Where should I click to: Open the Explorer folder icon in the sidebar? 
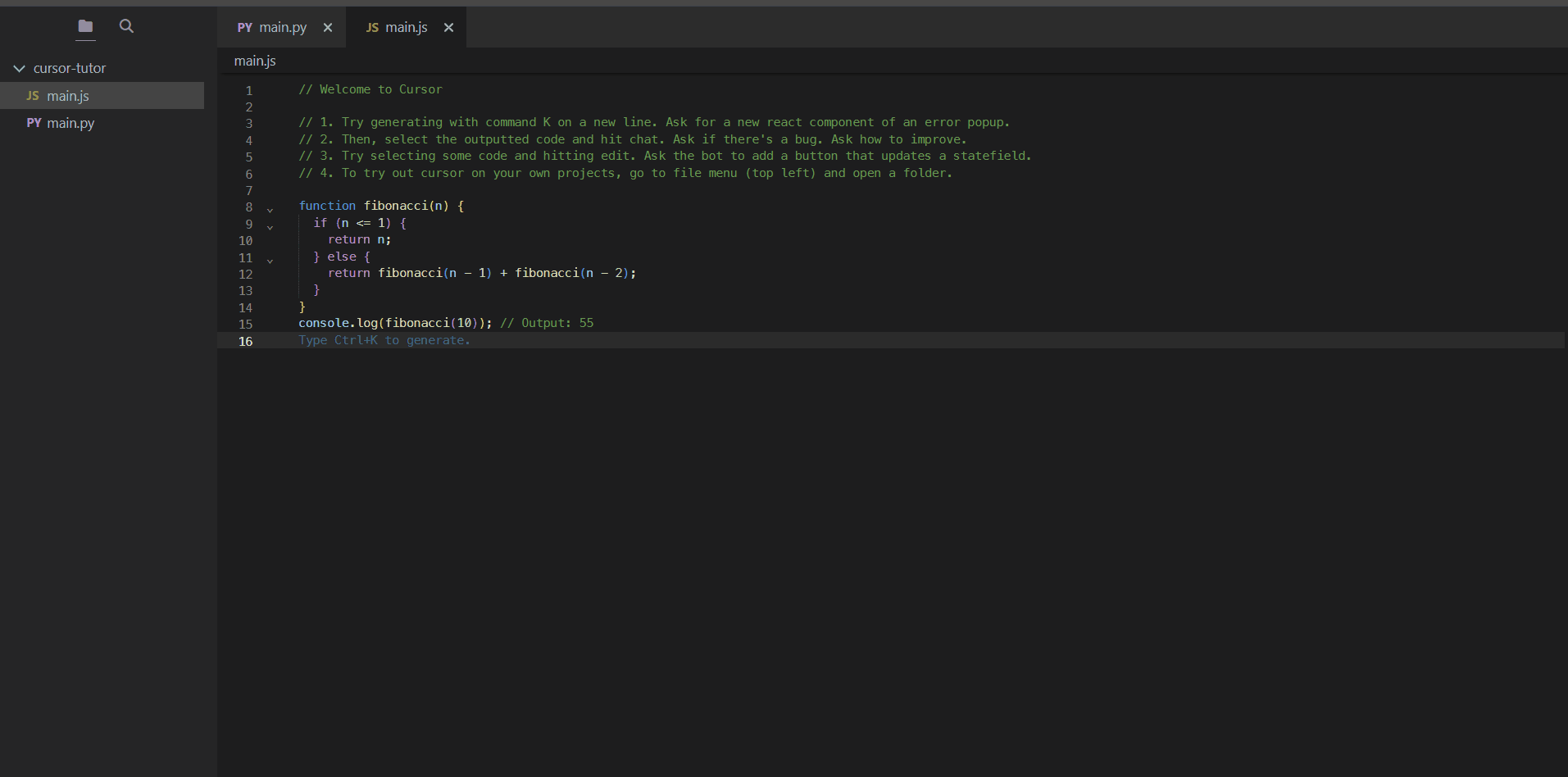coord(85,26)
